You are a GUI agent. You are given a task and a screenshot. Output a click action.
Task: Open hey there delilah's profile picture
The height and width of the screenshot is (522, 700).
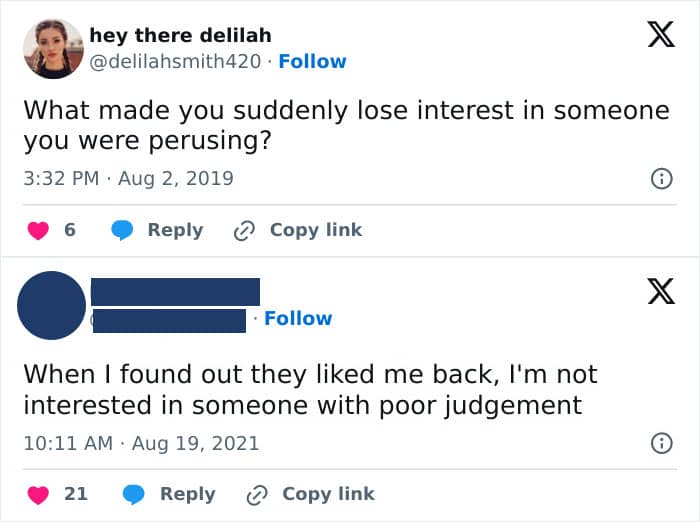(53, 49)
